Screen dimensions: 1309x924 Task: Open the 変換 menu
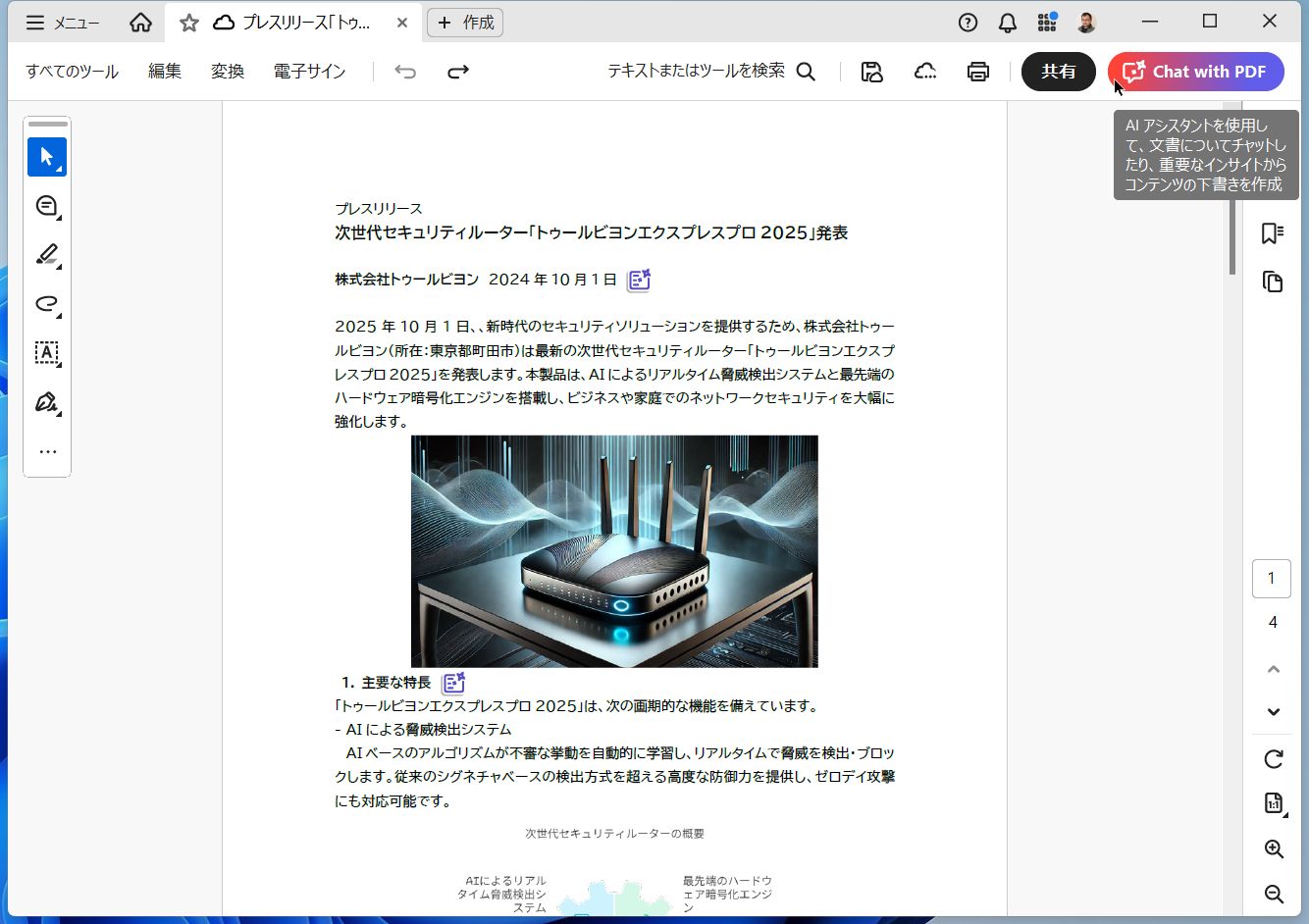[228, 72]
